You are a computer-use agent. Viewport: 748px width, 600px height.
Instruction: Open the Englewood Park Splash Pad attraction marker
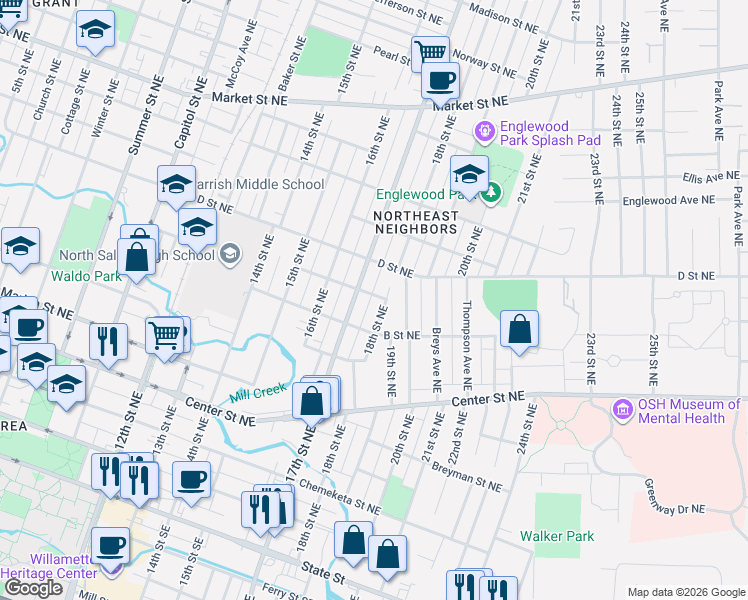485,132
